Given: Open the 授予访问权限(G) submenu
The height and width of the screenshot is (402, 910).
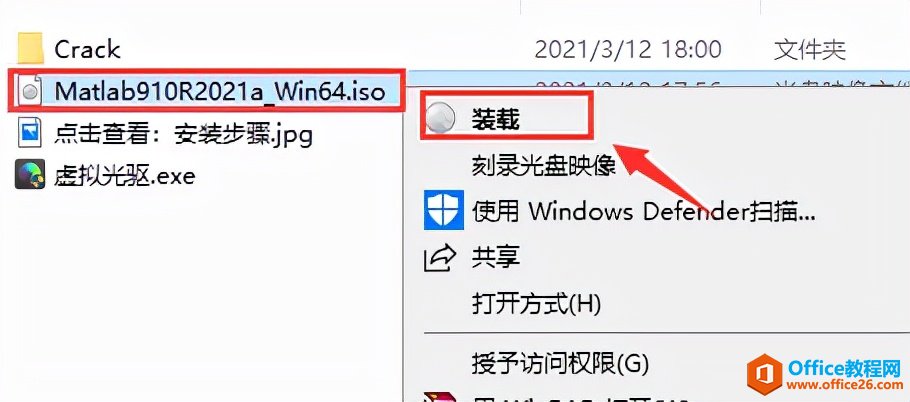Looking at the screenshot, I should 559,364.
